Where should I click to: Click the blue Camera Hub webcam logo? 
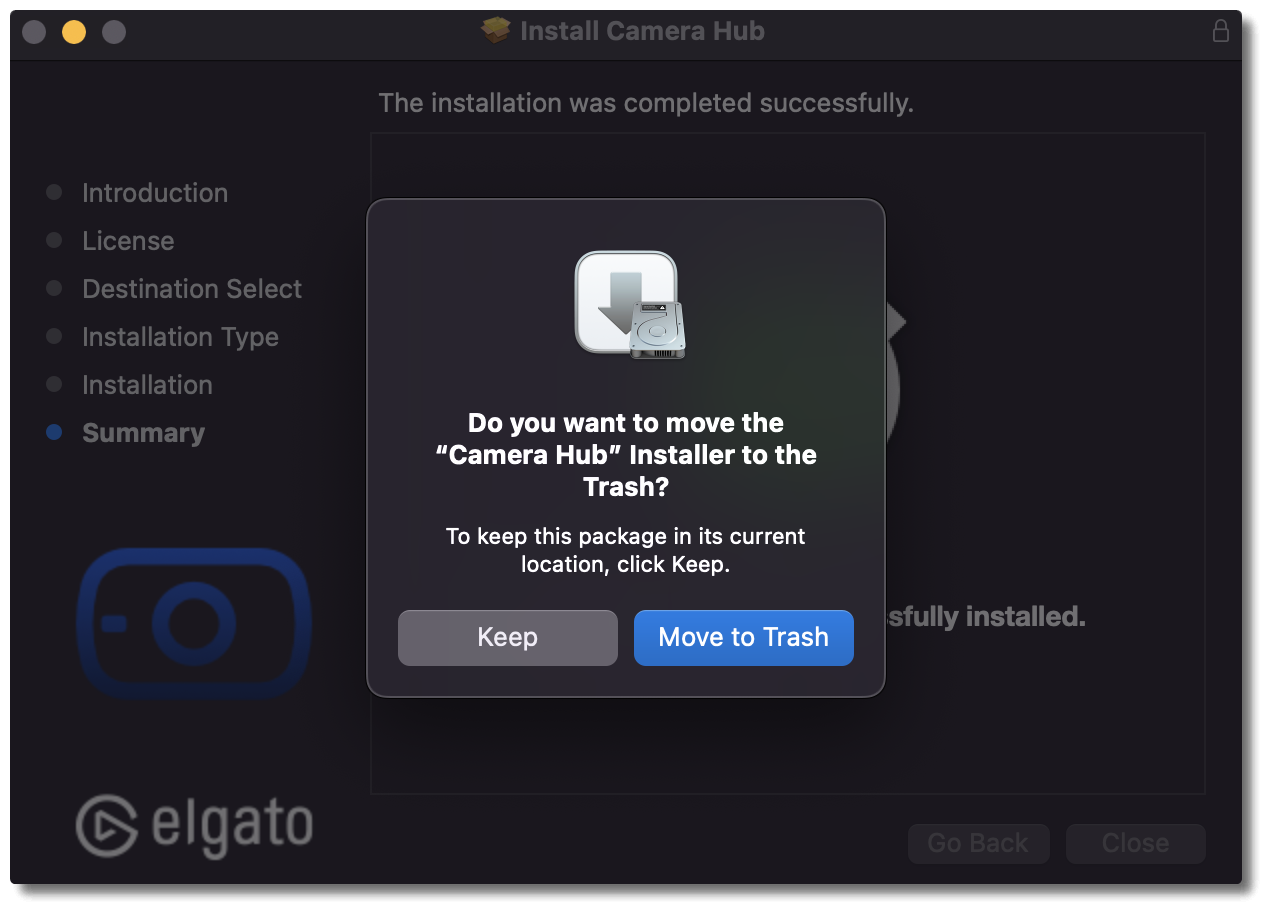(x=194, y=624)
